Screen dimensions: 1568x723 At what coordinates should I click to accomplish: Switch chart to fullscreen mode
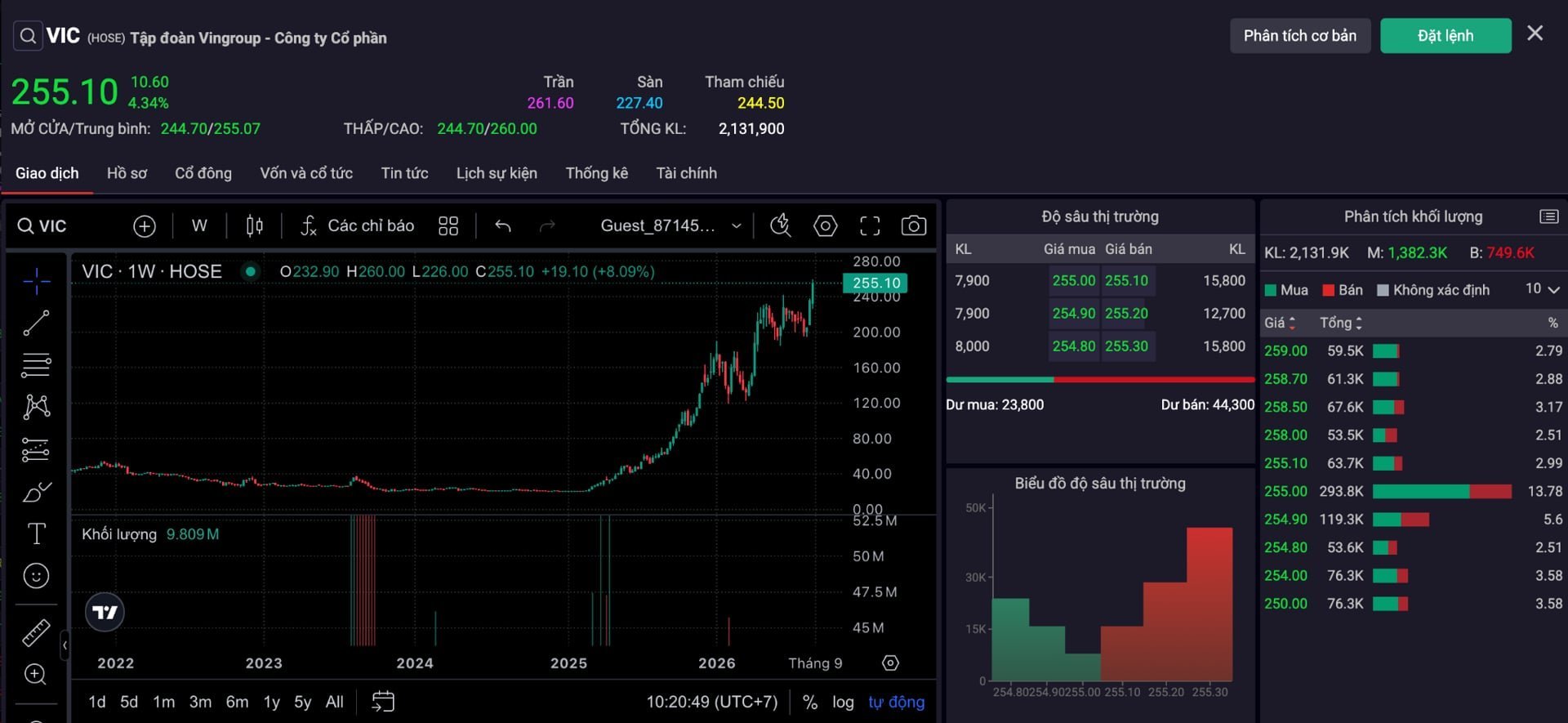click(870, 226)
